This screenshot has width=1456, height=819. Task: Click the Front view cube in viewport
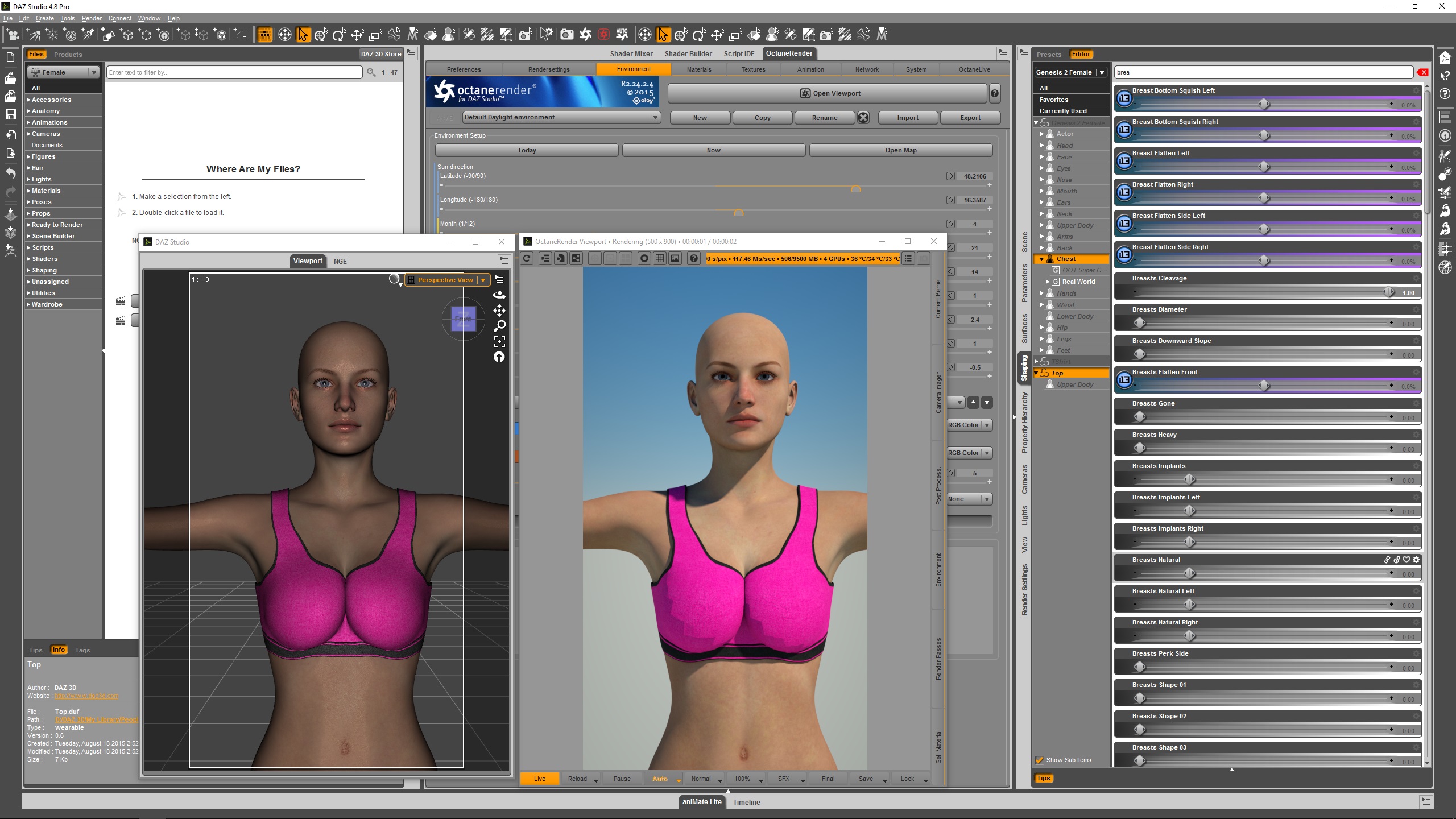[x=463, y=319]
